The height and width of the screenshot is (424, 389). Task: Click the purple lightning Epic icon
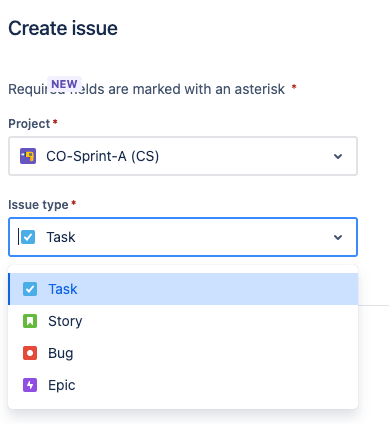30,385
